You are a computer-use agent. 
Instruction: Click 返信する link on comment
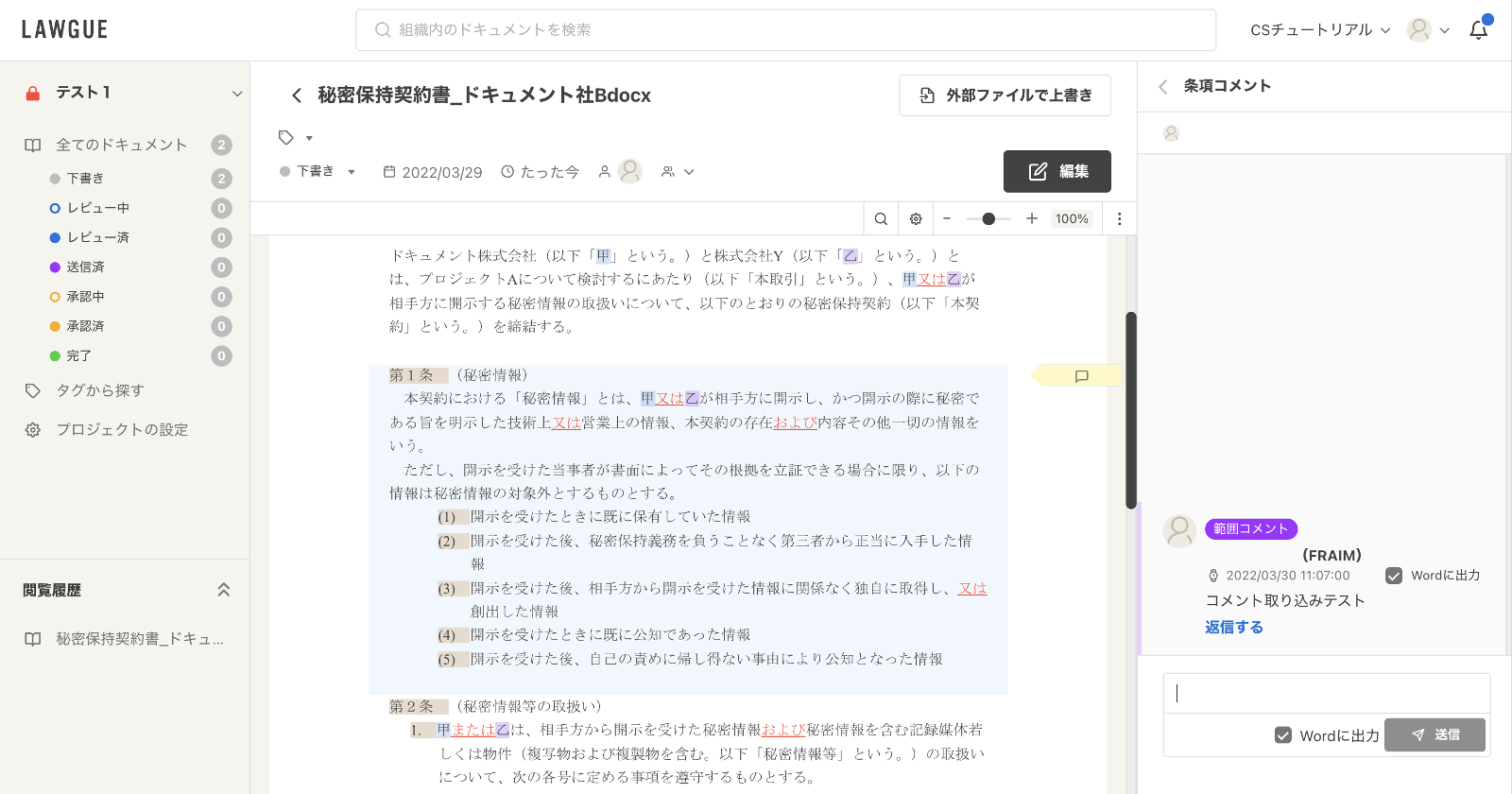click(1233, 627)
